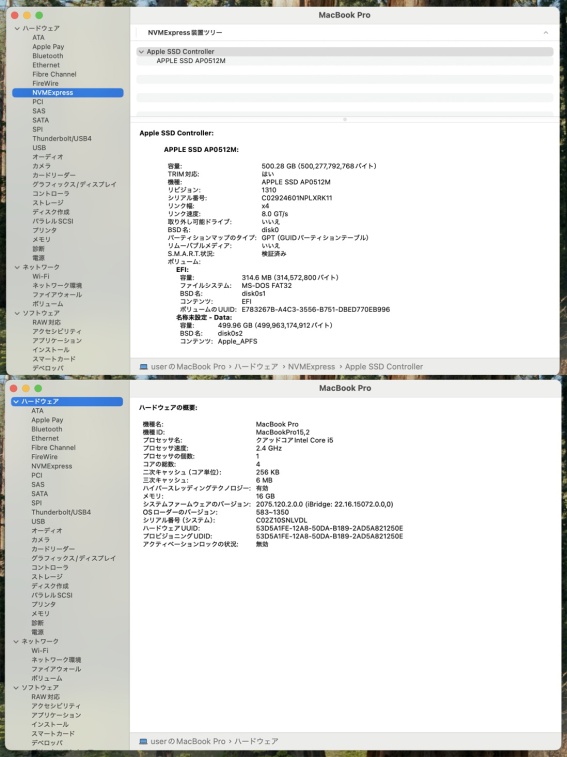The image size is (567, 757).
Task: Open ディスク作成 in hardware overview window sidebar
Action: [x=50, y=586]
